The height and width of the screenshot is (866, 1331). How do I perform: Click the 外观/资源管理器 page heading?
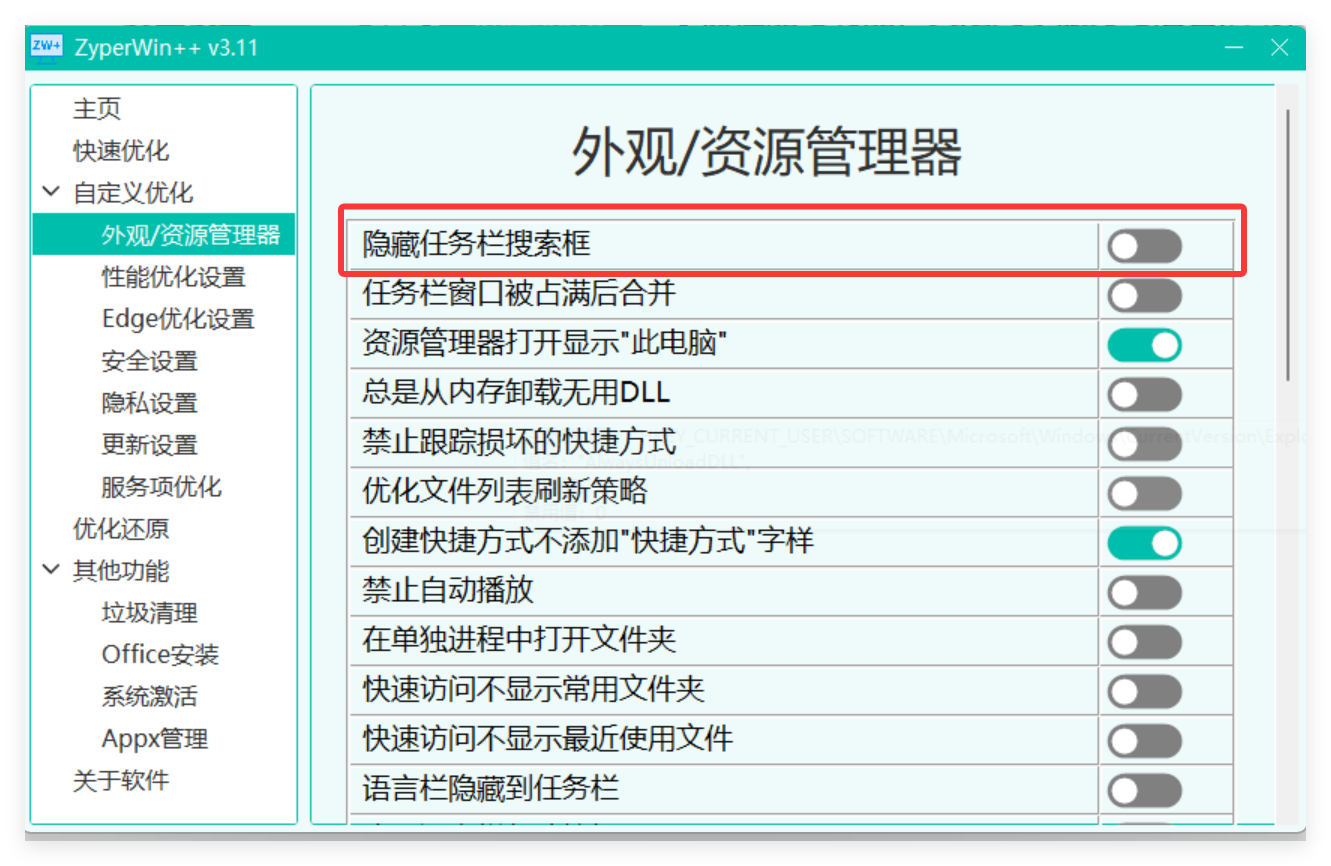[767, 151]
